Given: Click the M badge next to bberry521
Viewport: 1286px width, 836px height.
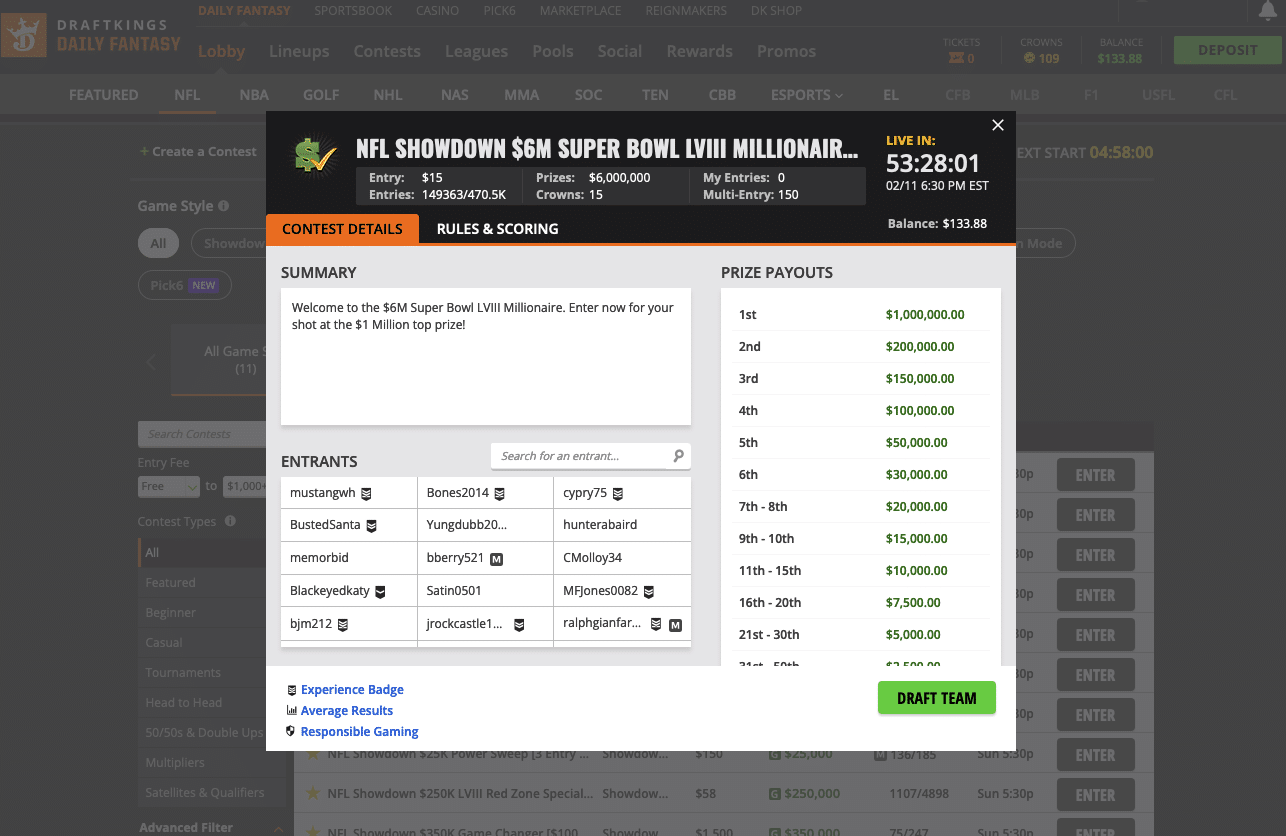Looking at the screenshot, I should [497, 558].
